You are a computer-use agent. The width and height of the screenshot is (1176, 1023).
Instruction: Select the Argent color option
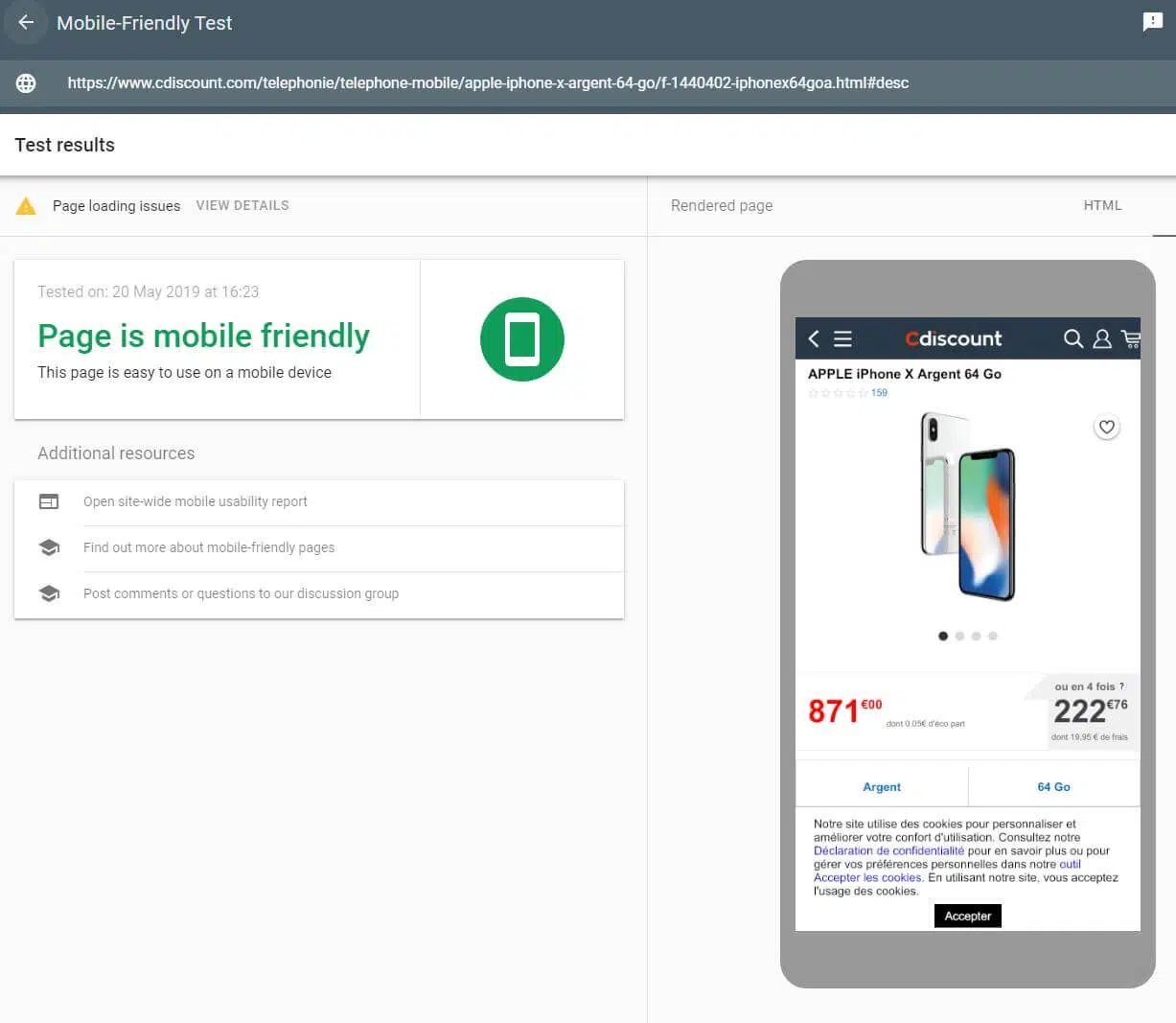point(882,787)
